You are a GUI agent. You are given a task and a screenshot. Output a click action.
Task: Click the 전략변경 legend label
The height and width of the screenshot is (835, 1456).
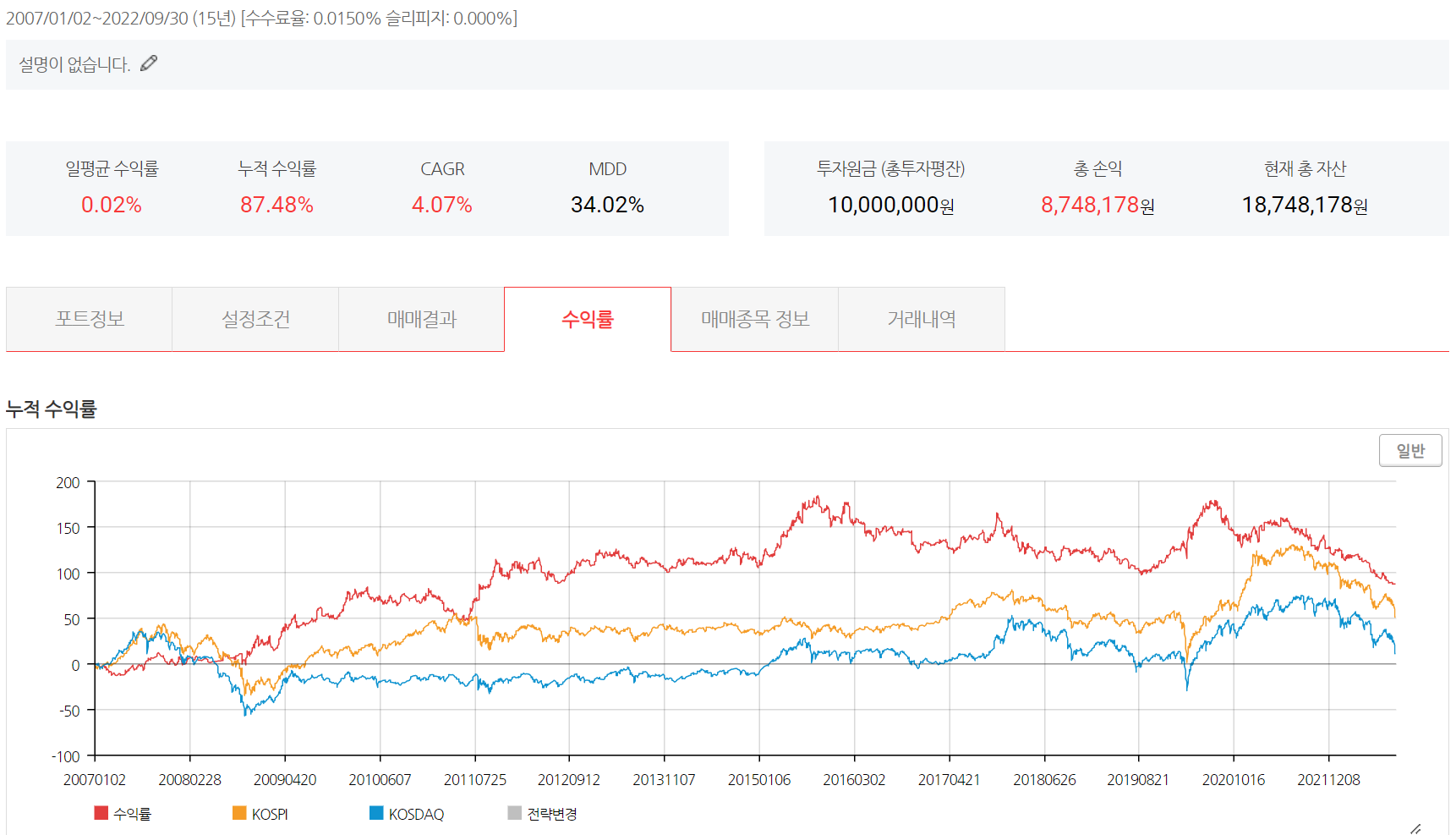[x=552, y=814]
